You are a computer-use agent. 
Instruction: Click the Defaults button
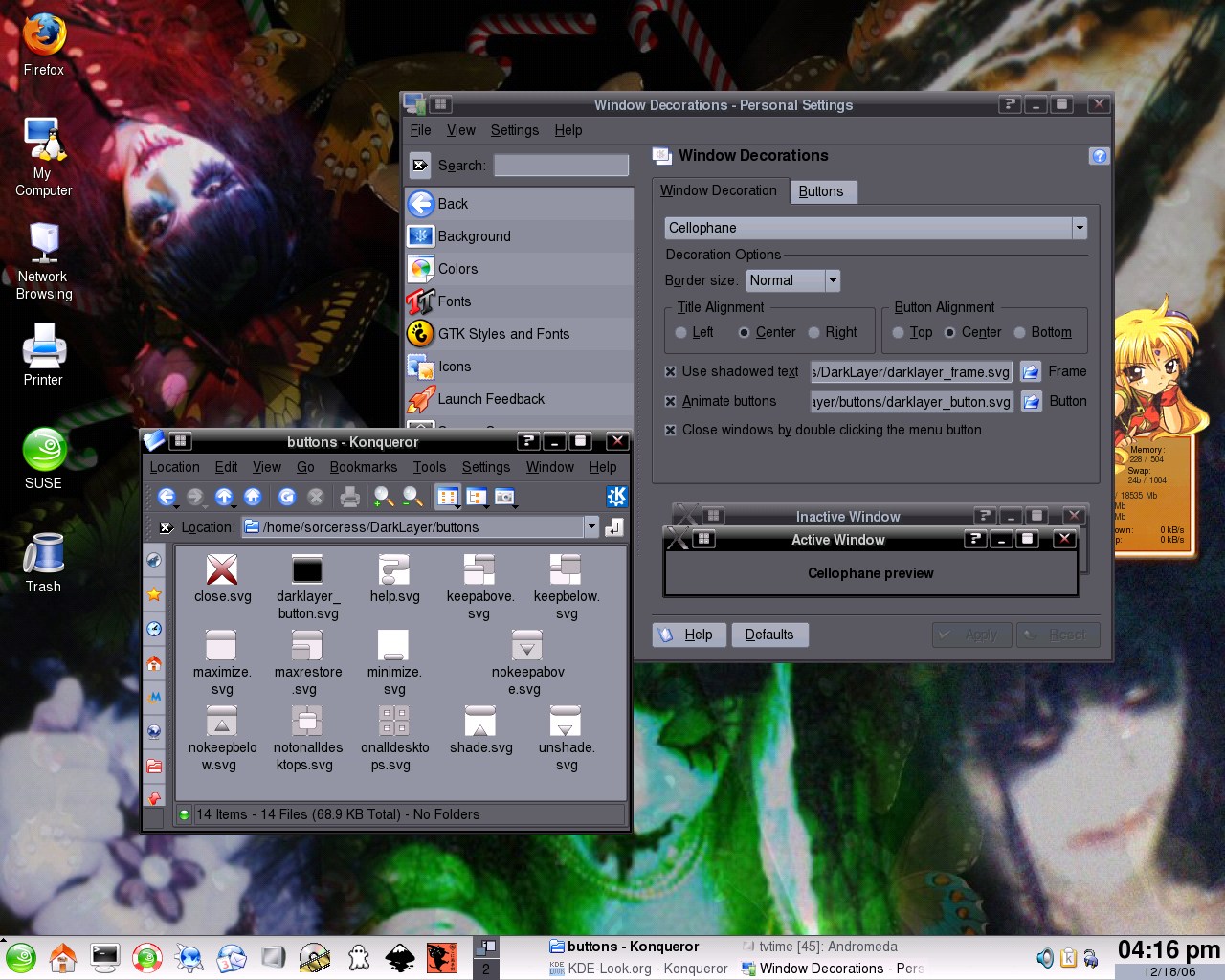coord(769,635)
